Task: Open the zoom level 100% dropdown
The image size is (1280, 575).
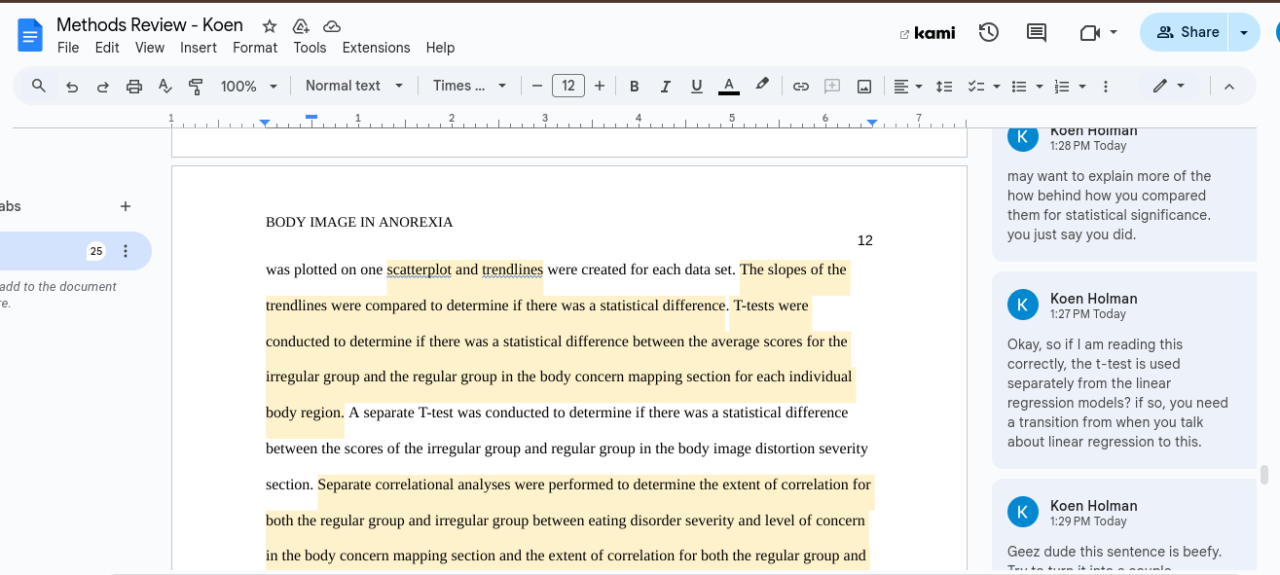Action: point(249,87)
